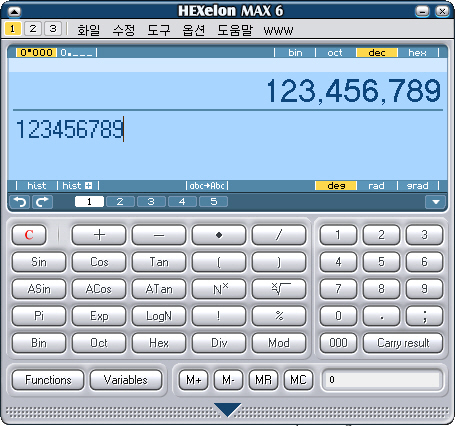
Task: Click the multiply dot key
Action: (x=219, y=235)
